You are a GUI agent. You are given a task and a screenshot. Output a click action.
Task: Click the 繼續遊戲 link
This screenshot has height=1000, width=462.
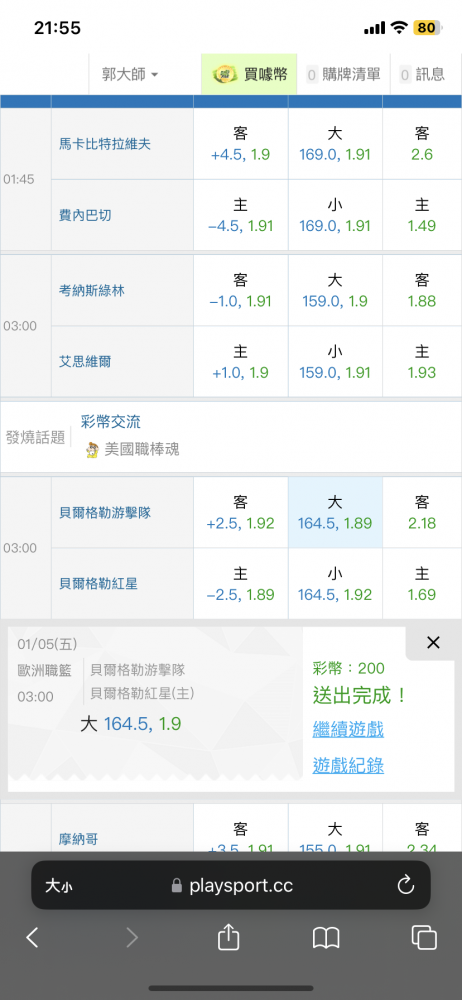348,729
